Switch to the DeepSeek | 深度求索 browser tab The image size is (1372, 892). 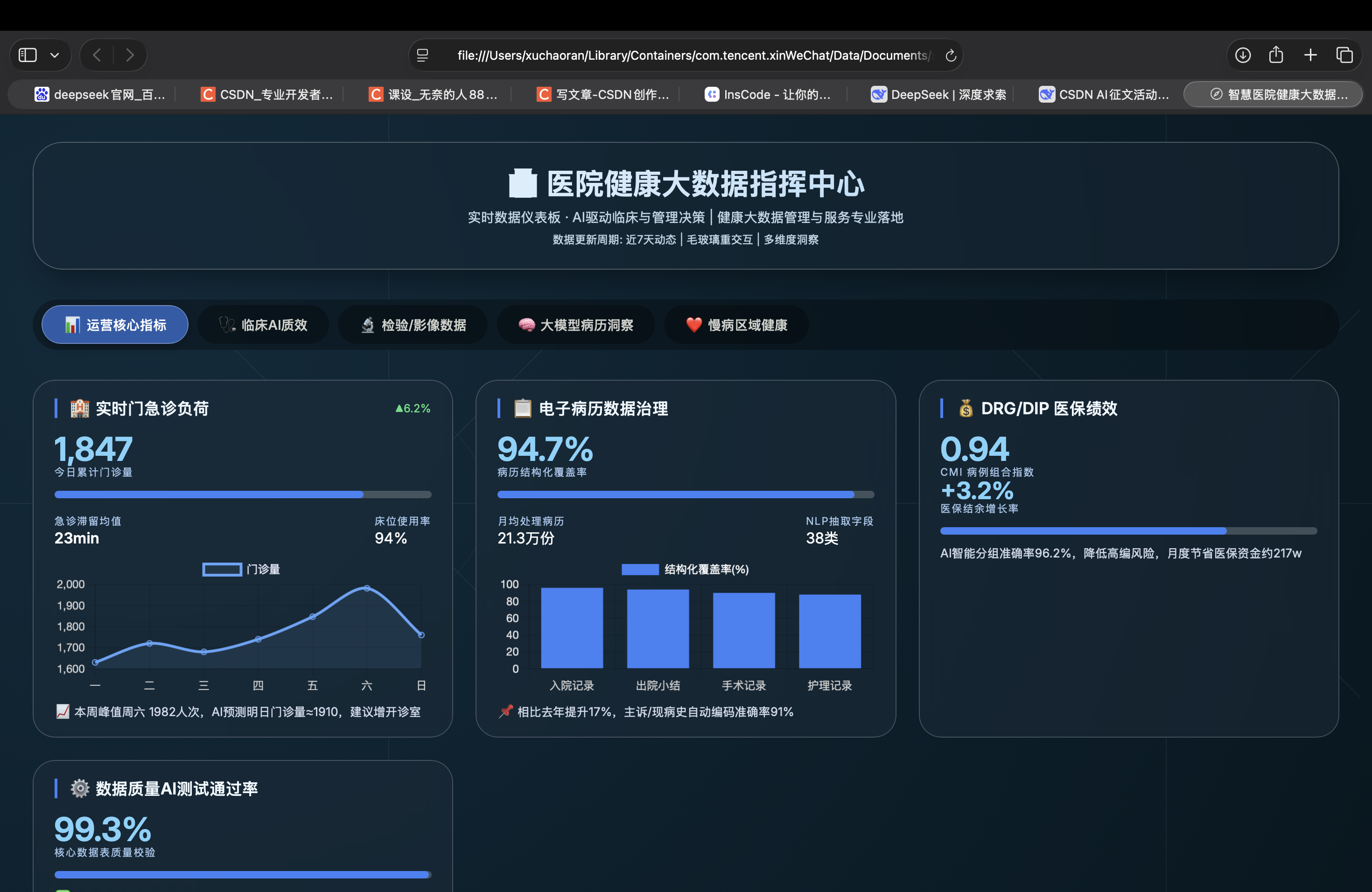click(938, 95)
